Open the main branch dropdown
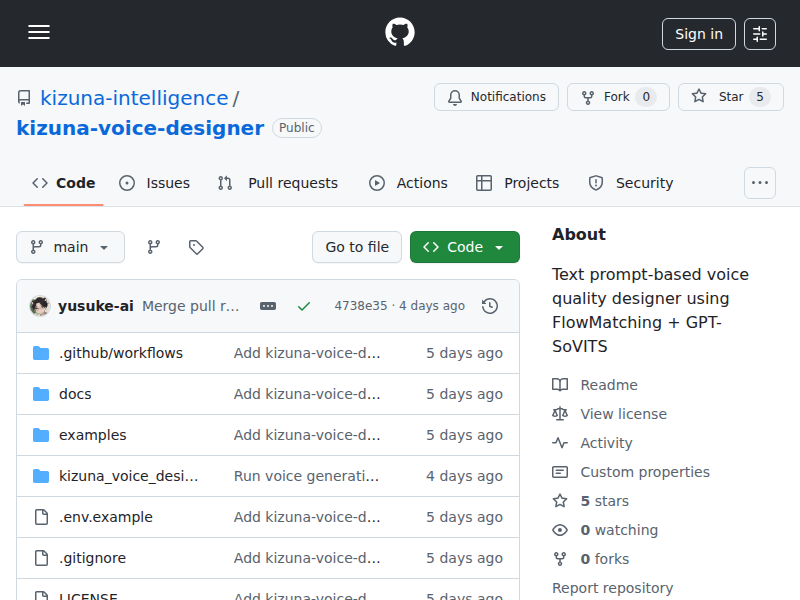Screen dimensions: 800x600 coord(70,246)
